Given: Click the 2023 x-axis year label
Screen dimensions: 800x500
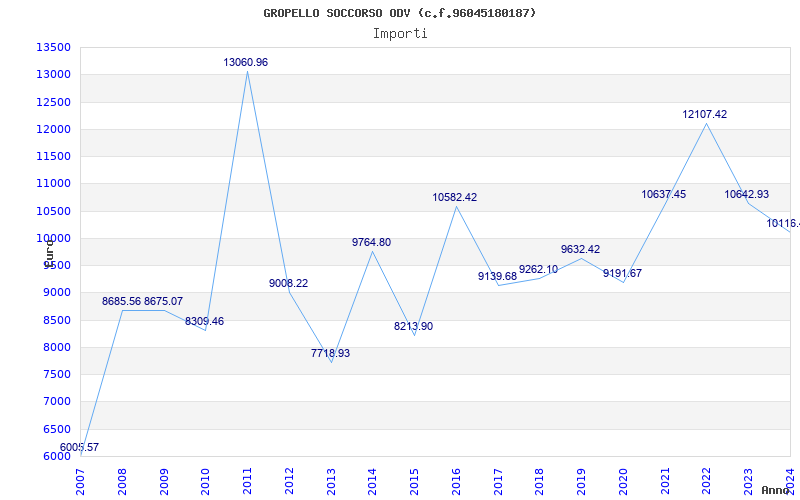Looking at the screenshot, I should pyautogui.click(x=748, y=482).
